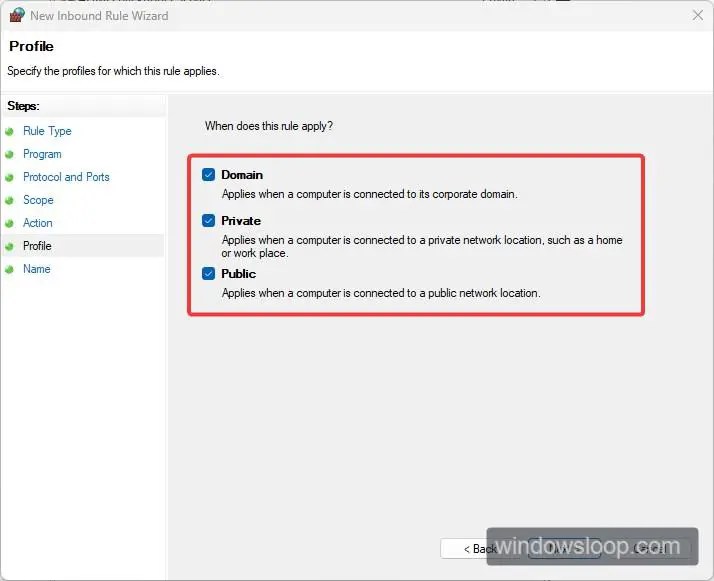Disable the Public profile checkbox
The width and height of the screenshot is (714, 581).
[x=208, y=273]
